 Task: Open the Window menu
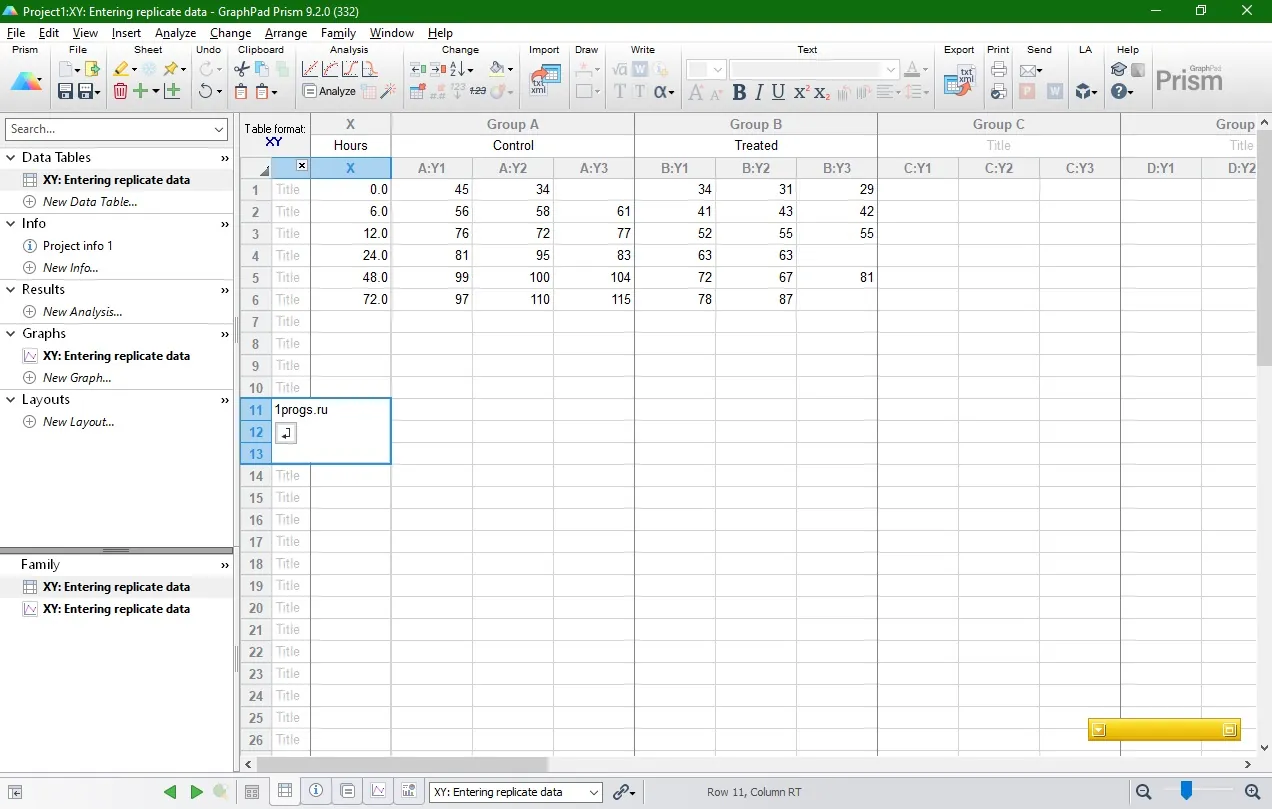coord(391,33)
